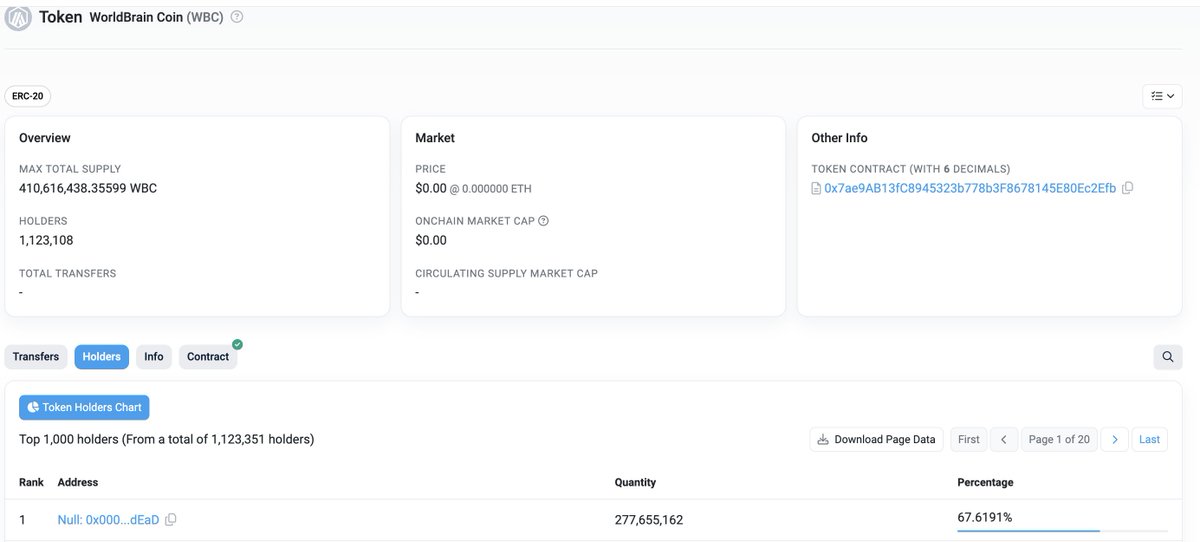Click the quantity value 277,655,162
Screen dimensions: 1200x542
(649, 520)
